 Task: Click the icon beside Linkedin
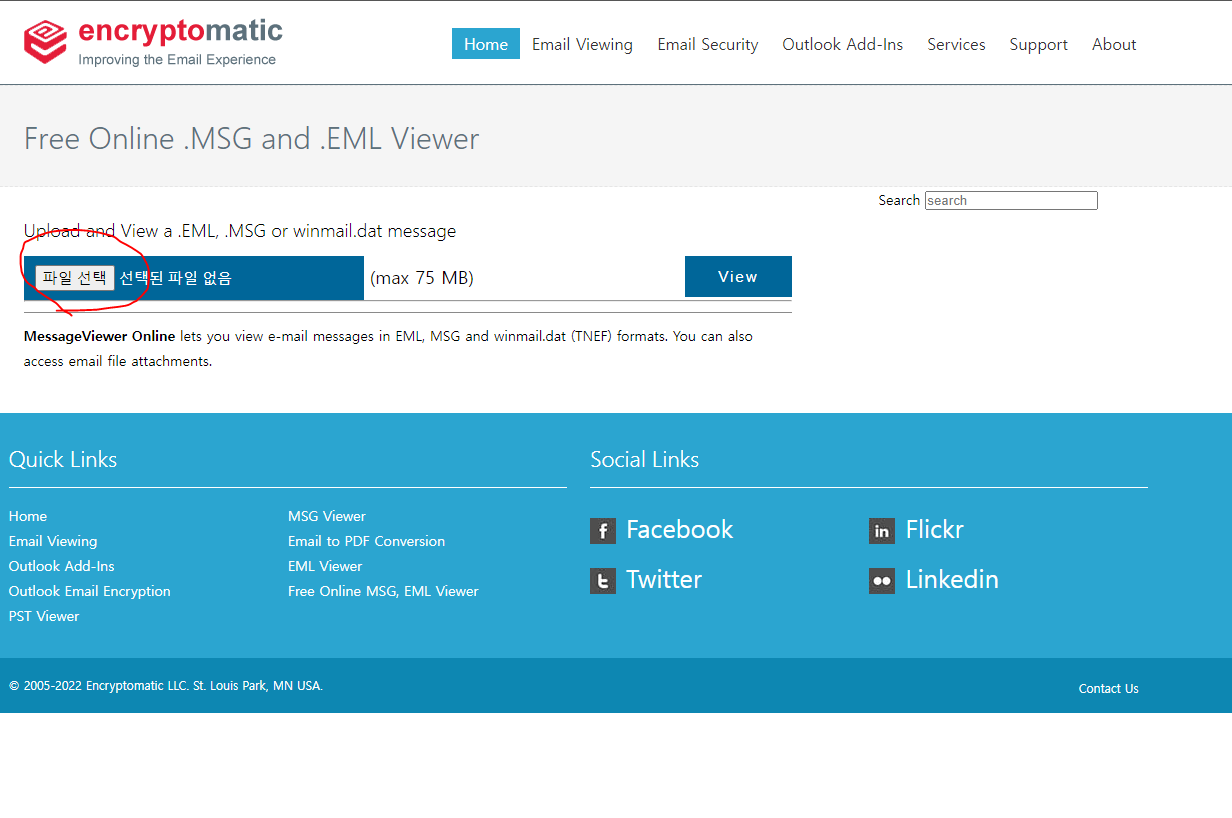tap(882, 581)
